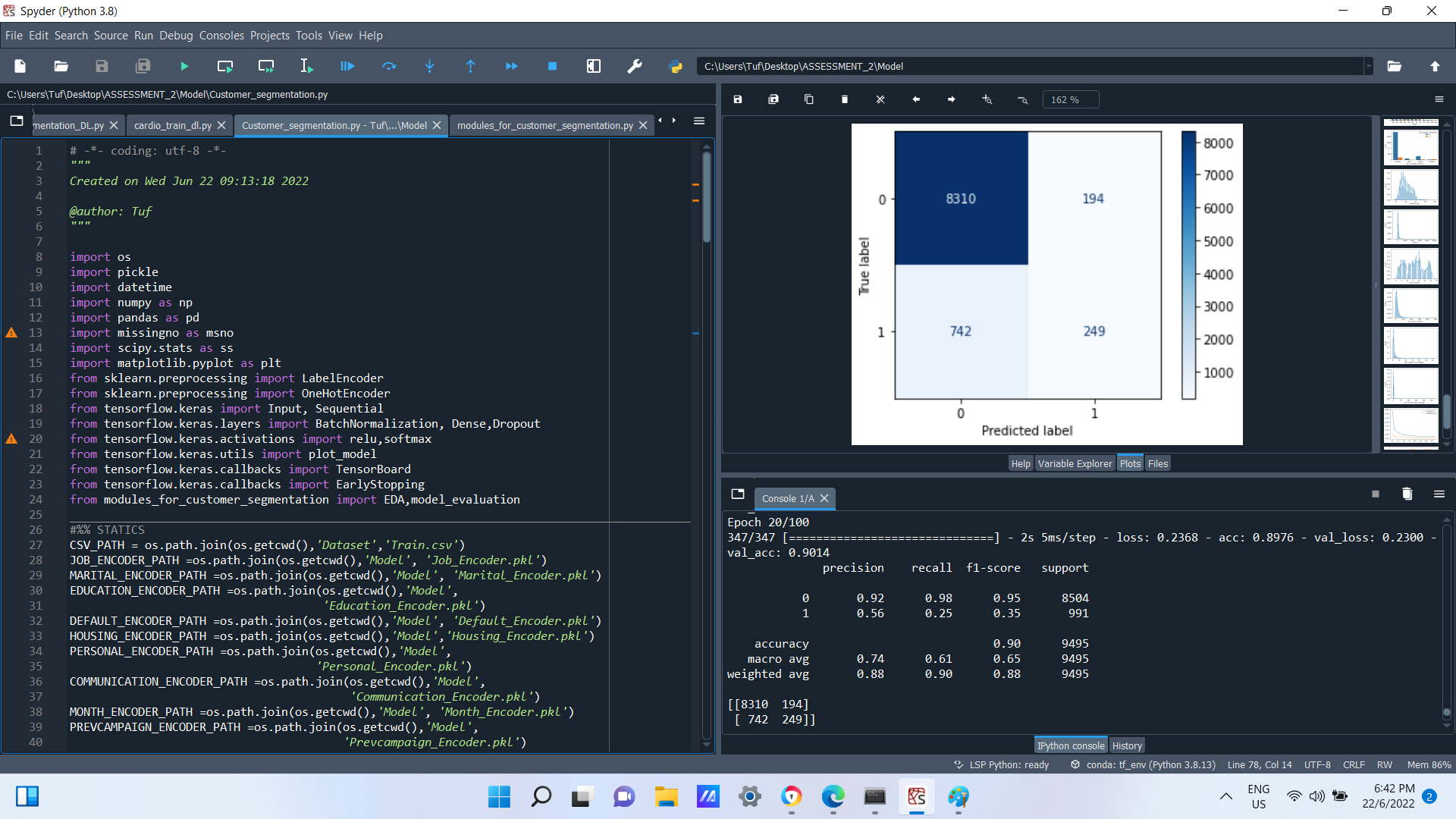Viewport: 1456px width, 819px height.
Task: Click conda tf_env interpreter status
Action: [x=1143, y=765]
